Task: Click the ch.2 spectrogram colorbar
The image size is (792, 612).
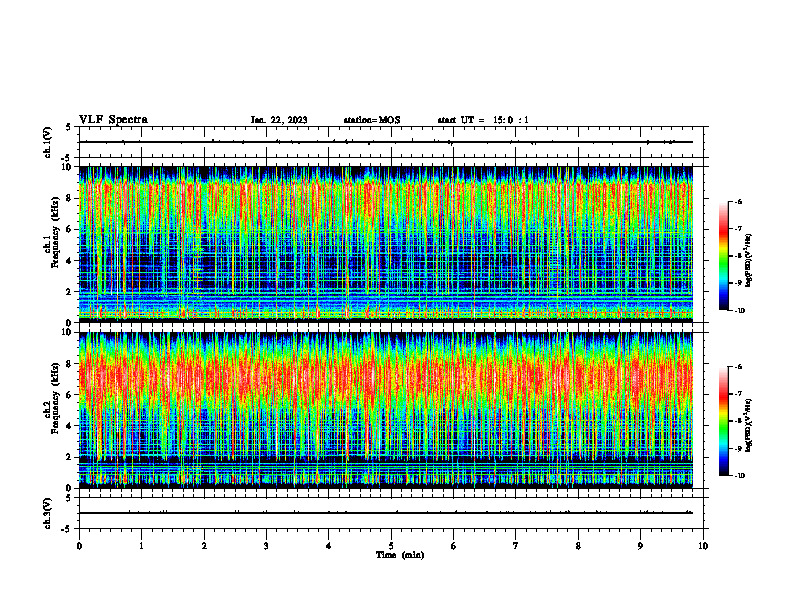Action: (724, 421)
